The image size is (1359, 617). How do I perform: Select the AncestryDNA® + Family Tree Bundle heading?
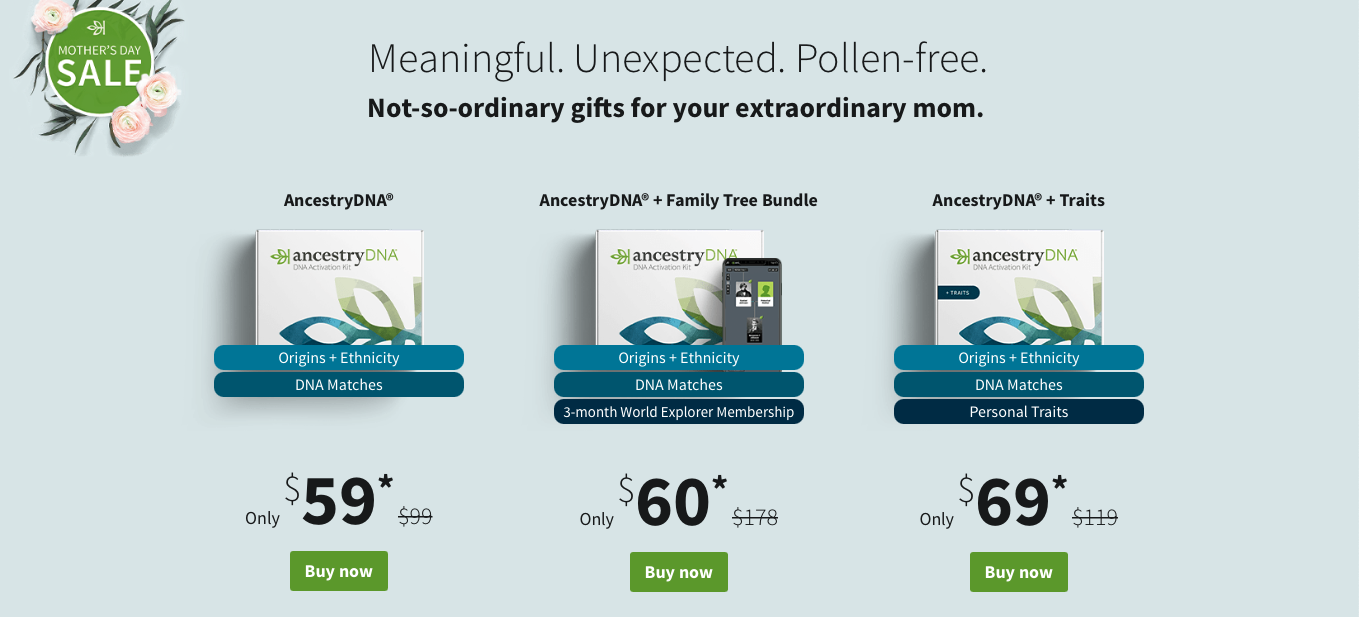pyautogui.click(x=678, y=200)
